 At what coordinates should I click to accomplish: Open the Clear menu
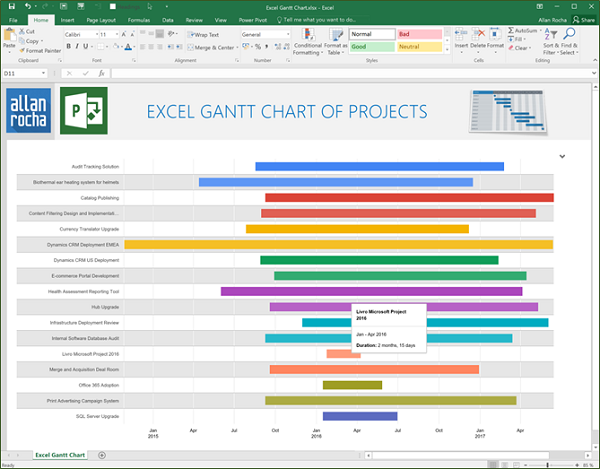tap(520, 48)
